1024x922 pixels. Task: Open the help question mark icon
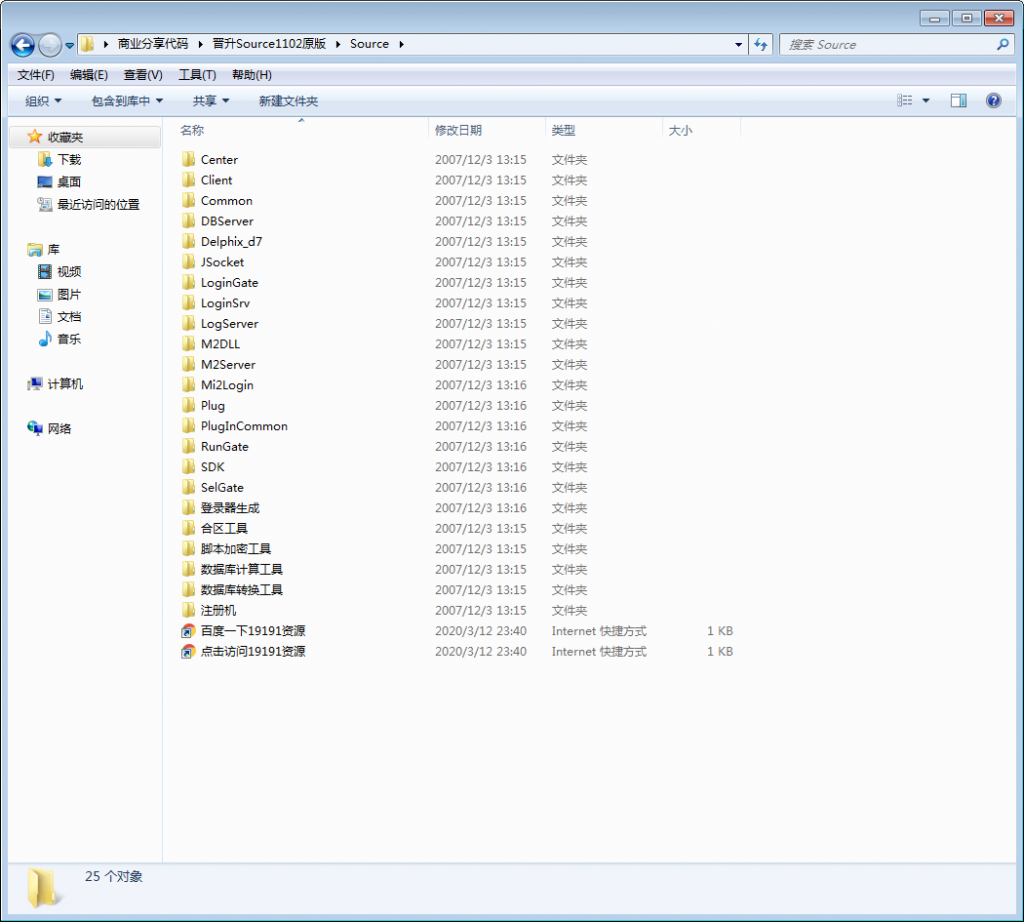pos(993,101)
